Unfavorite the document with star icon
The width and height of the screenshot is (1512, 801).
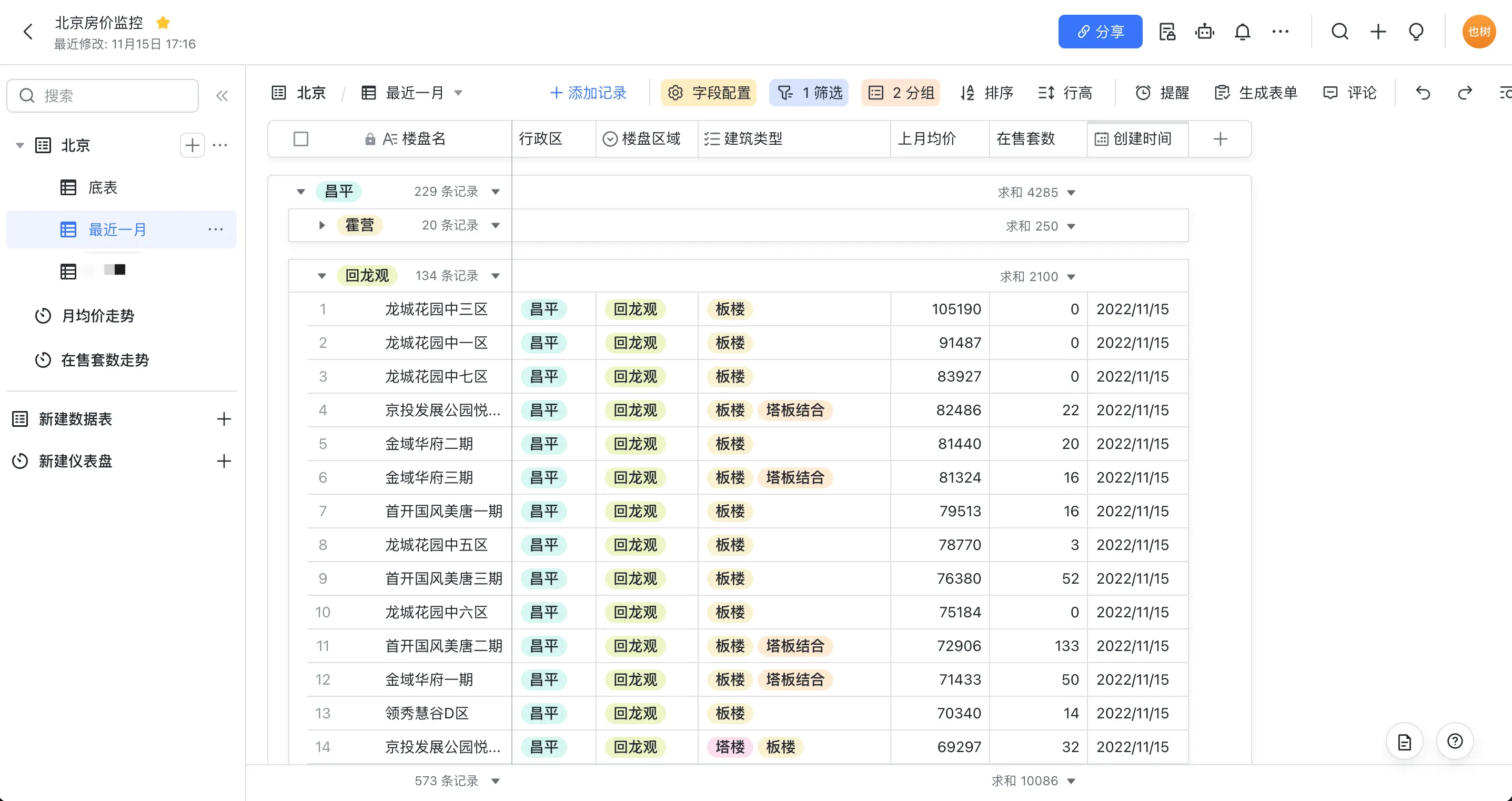[x=163, y=23]
